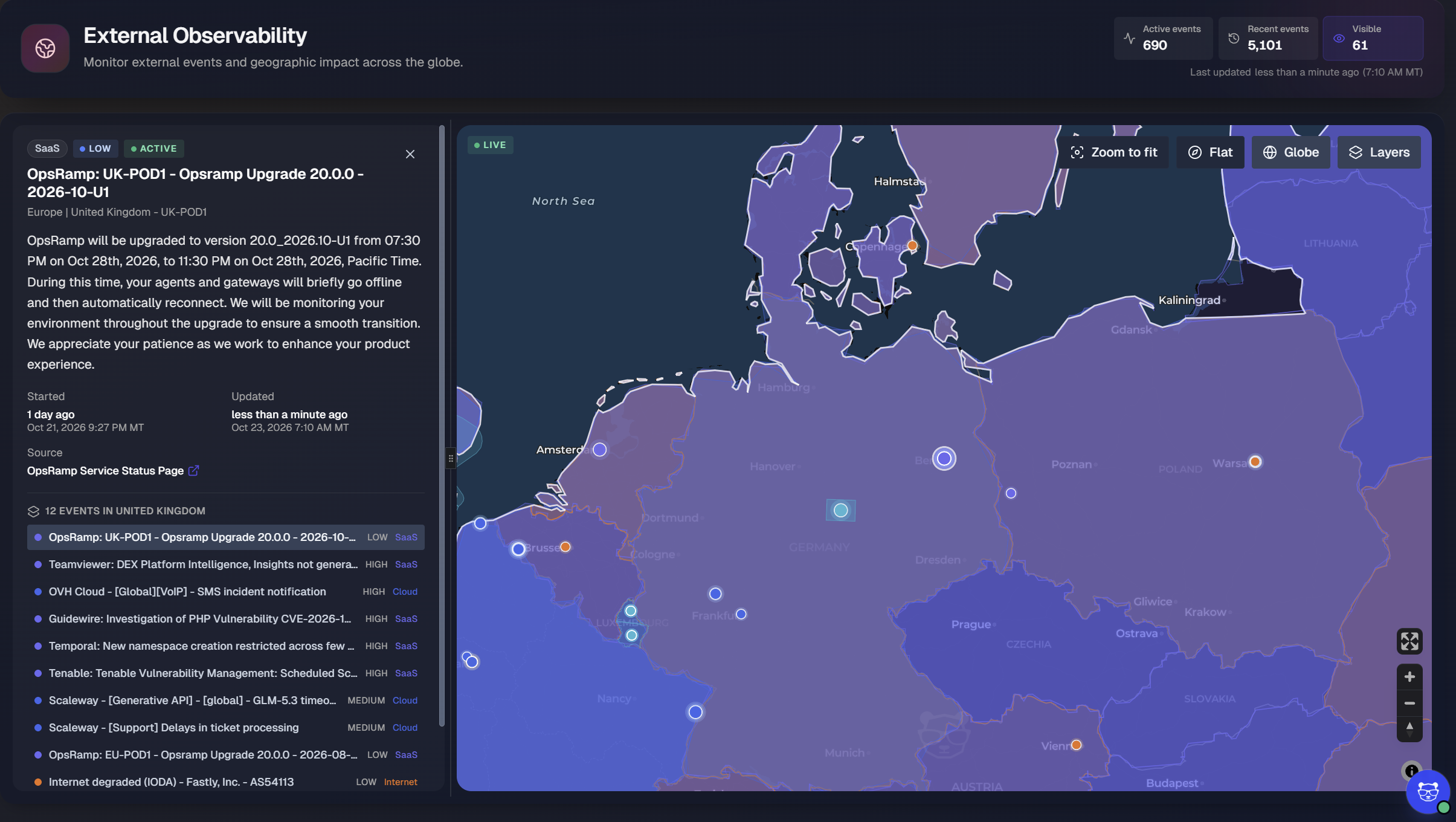Click the marker southeast of Nancy
This screenshot has height=822, width=1456.
point(695,712)
